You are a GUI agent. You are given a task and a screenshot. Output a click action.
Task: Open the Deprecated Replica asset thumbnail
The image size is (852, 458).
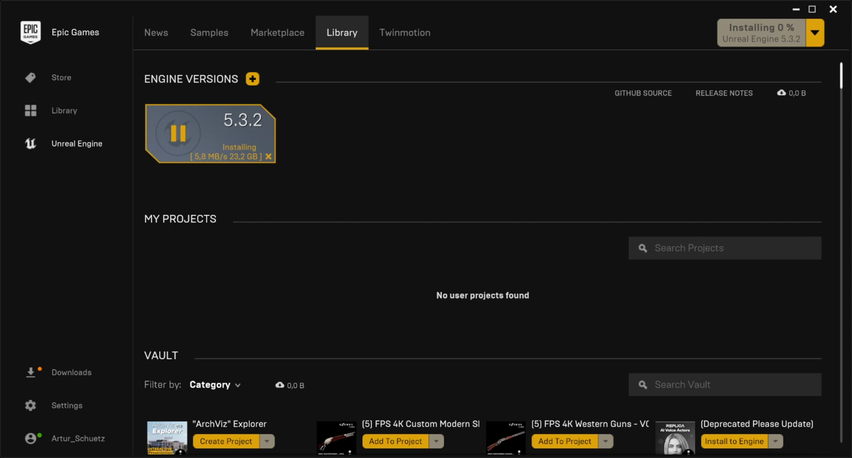click(x=675, y=437)
